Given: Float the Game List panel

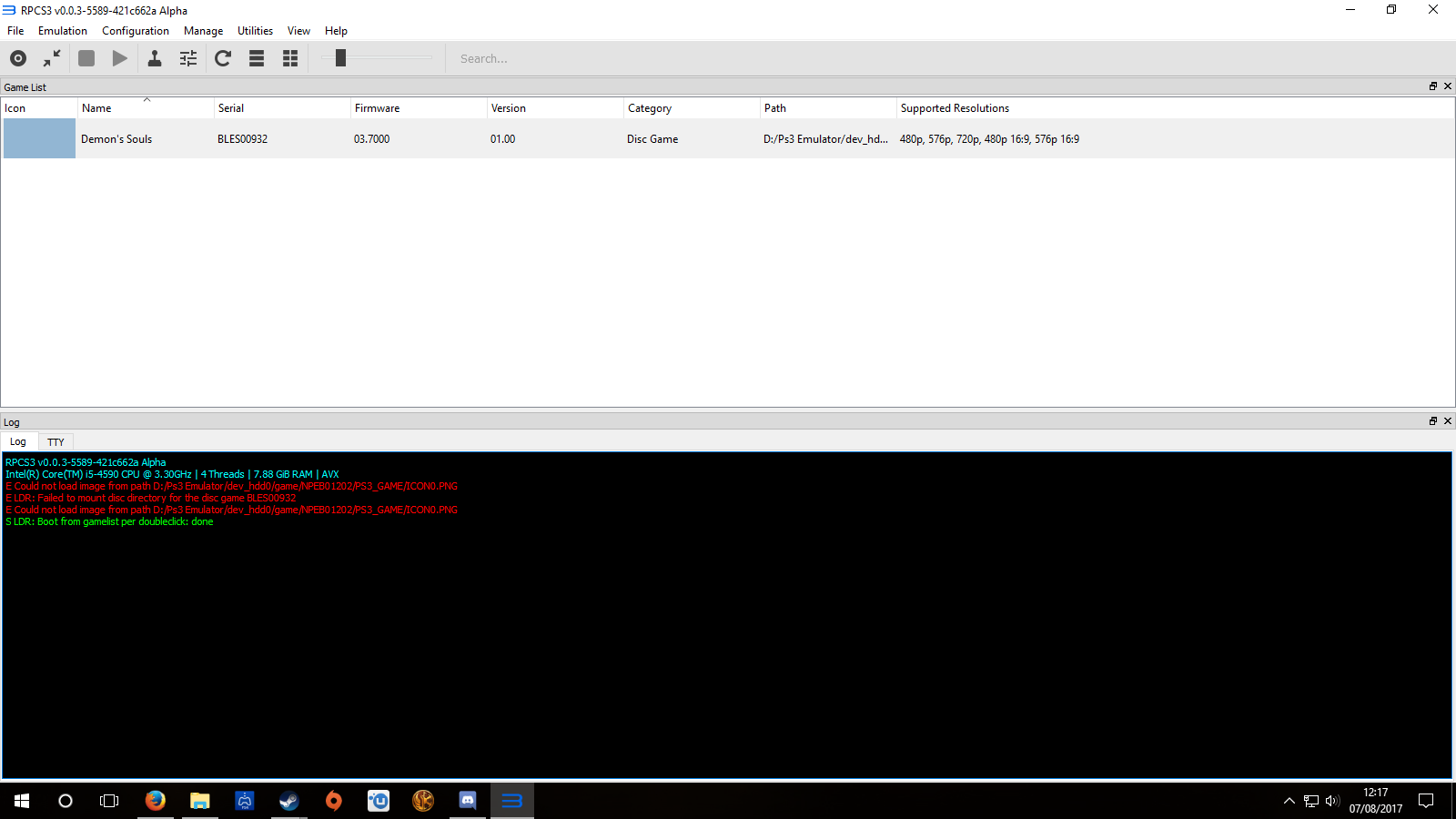Looking at the screenshot, I should click(1433, 86).
